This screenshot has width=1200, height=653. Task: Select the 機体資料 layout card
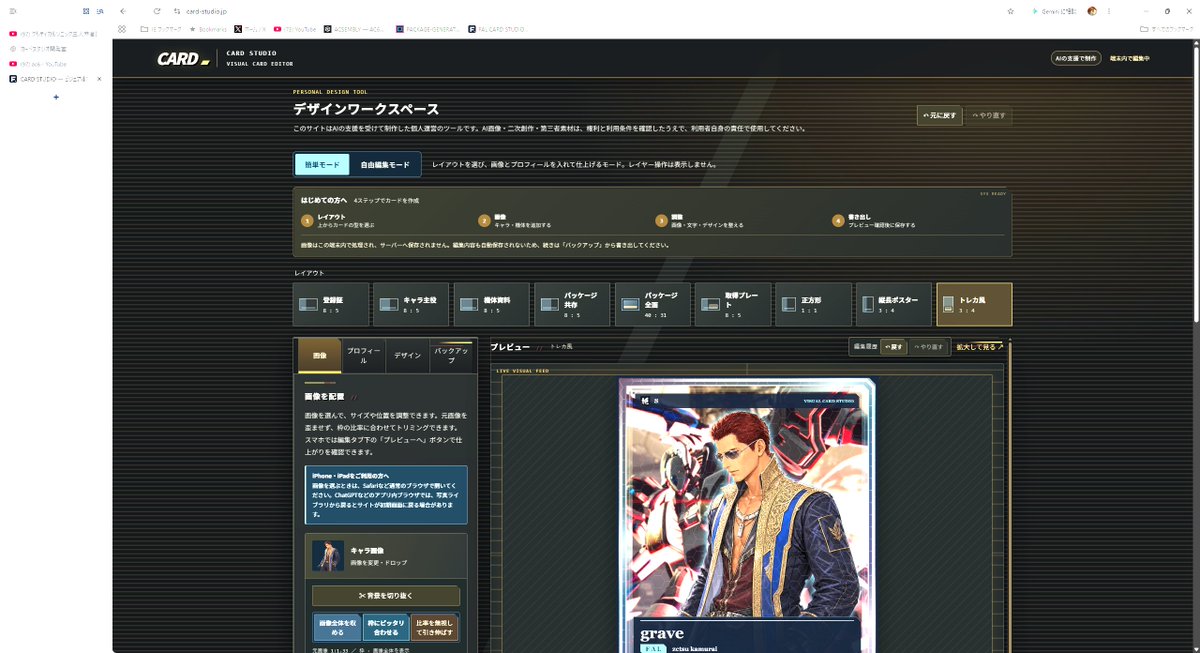(x=491, y=304)
